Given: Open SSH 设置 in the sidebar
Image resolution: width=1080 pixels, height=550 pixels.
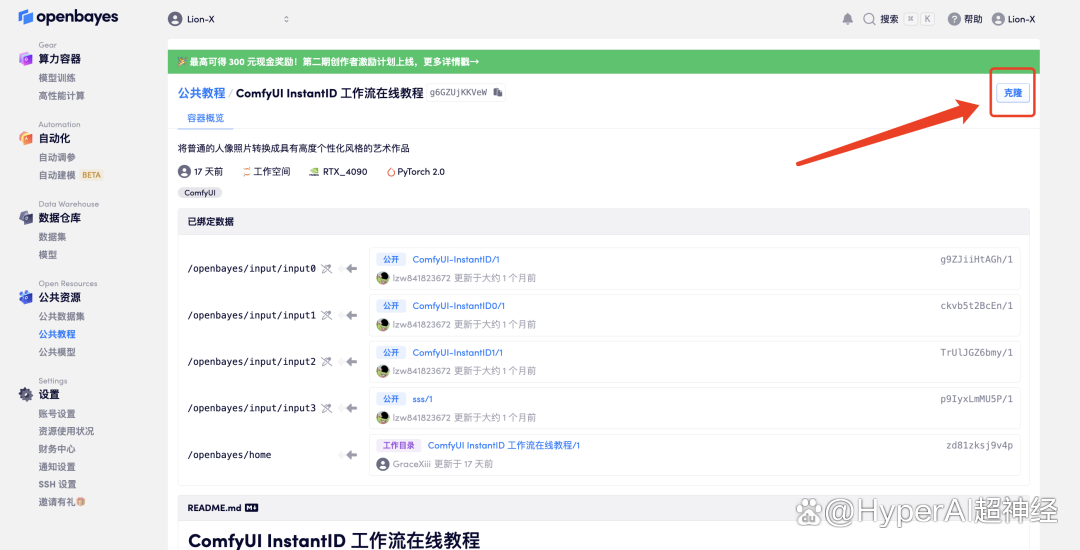Looking at the screenshot, I should click(57, 484).
